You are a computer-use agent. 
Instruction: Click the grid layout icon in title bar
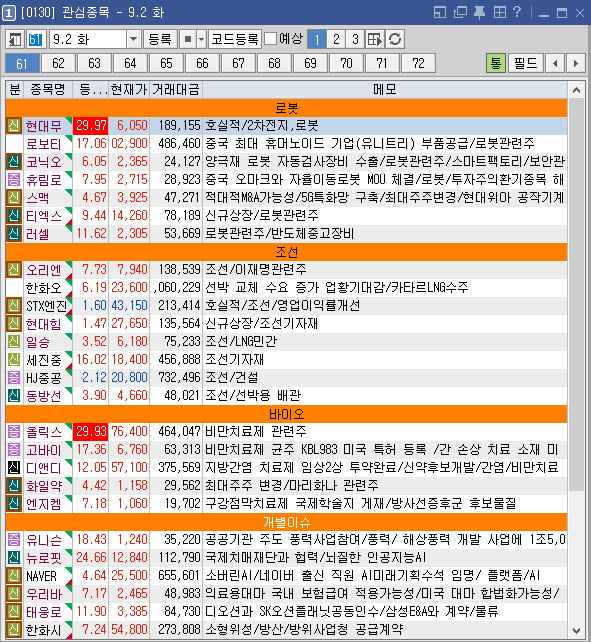point(500,13)
